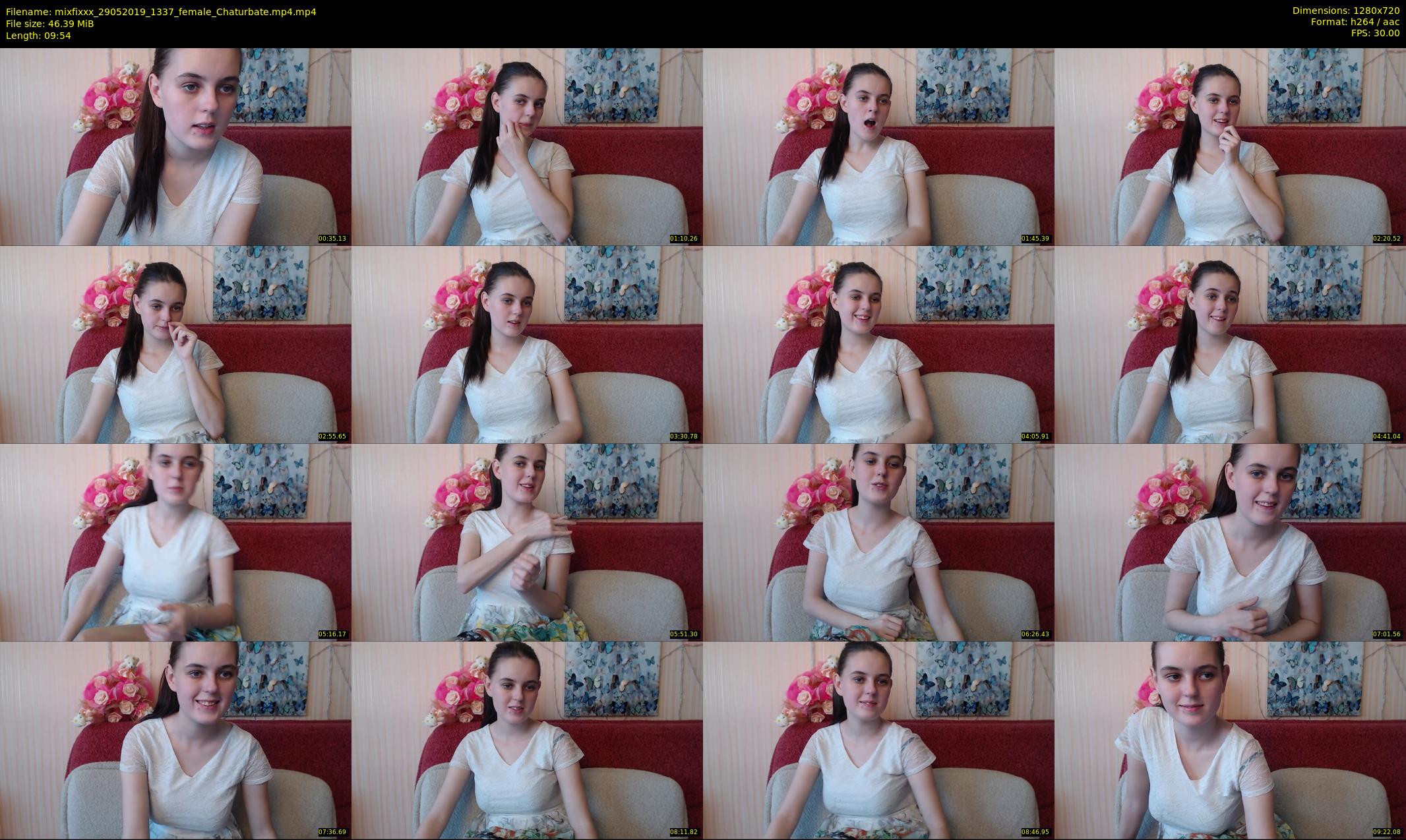The image size is (1406, 840).
Task: Select the thumbnail at 07:36.69
Action: 175,740
